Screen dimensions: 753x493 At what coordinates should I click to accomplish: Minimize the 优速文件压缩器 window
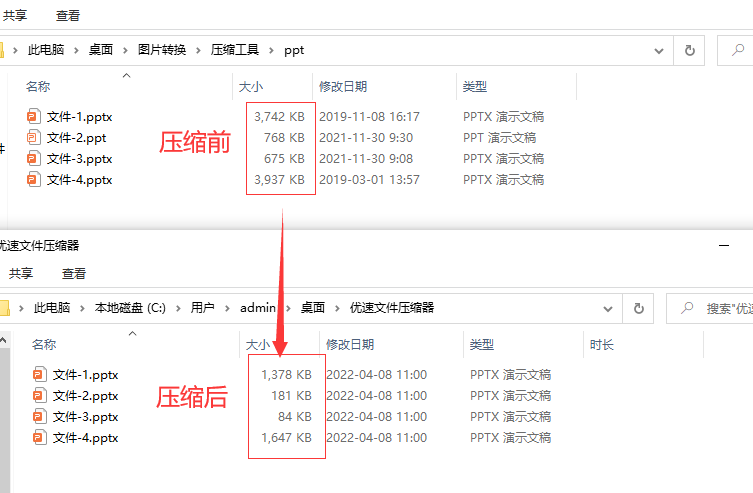[x=724, y=245]
